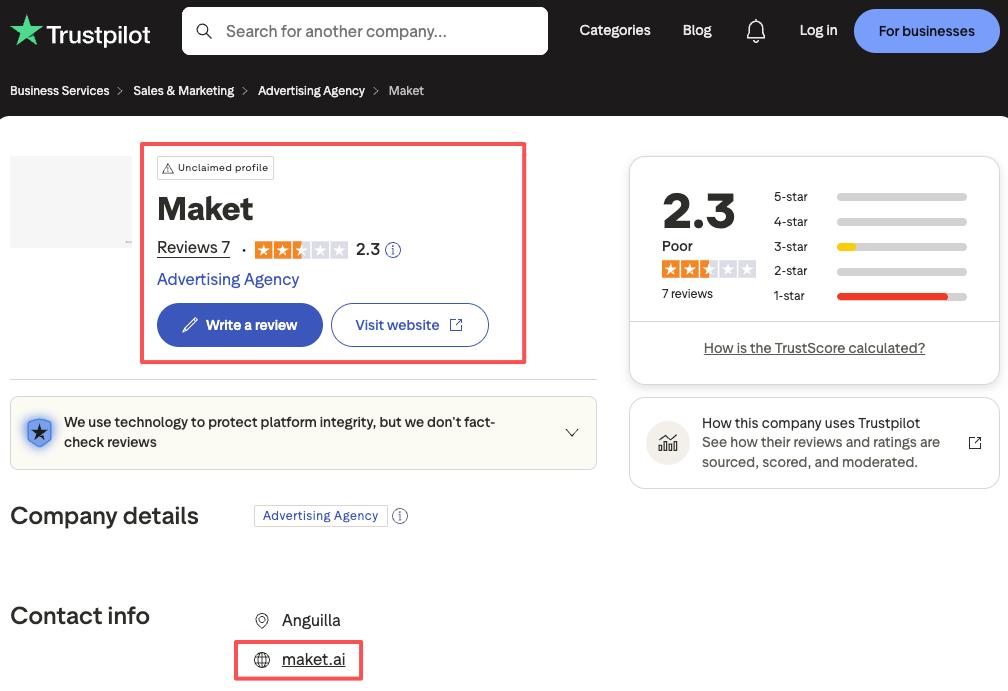Click Log in
This screenshot has height=691, width=1008.
point(818,30)
